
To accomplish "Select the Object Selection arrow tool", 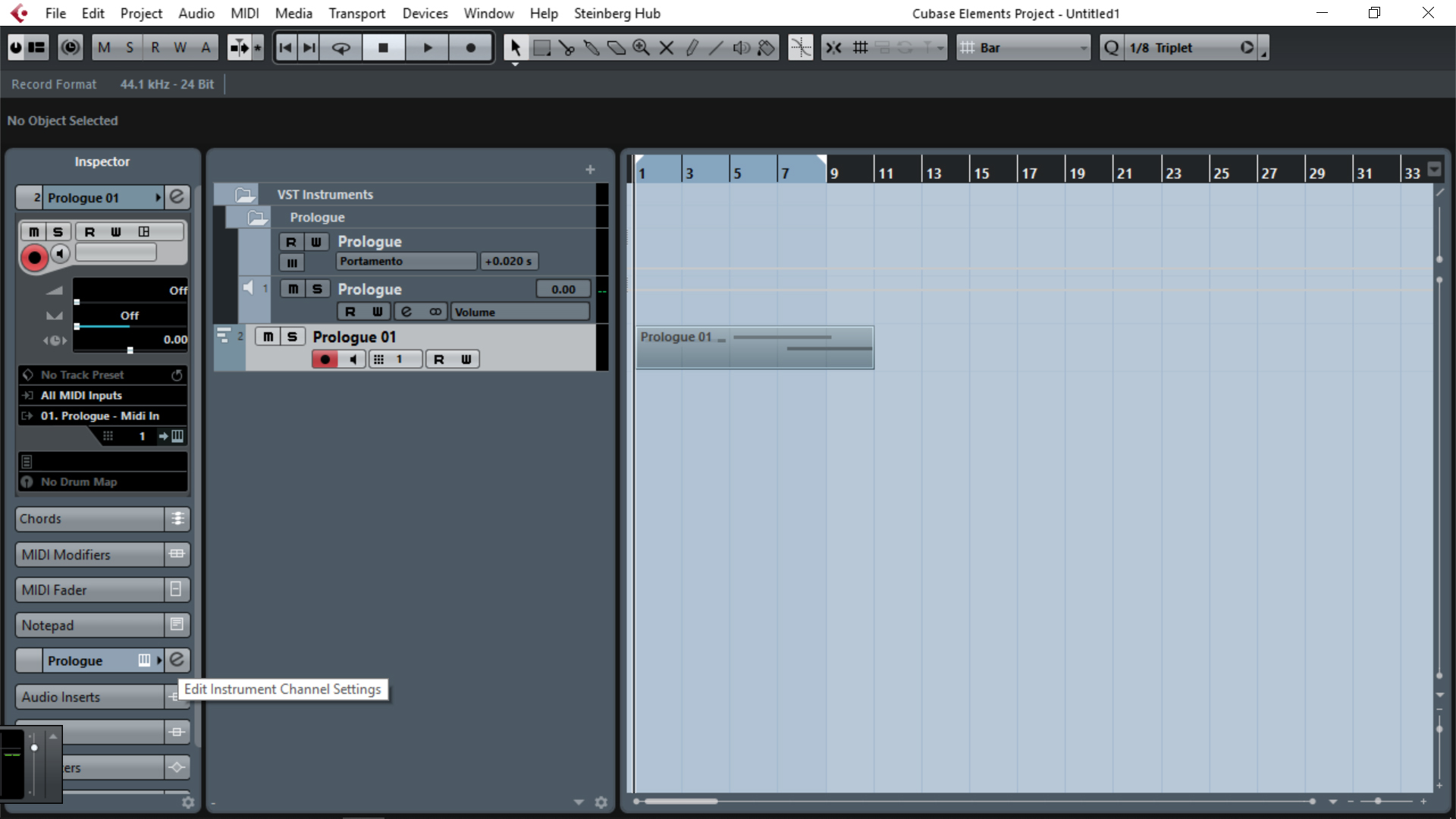I will click(516, 48).
